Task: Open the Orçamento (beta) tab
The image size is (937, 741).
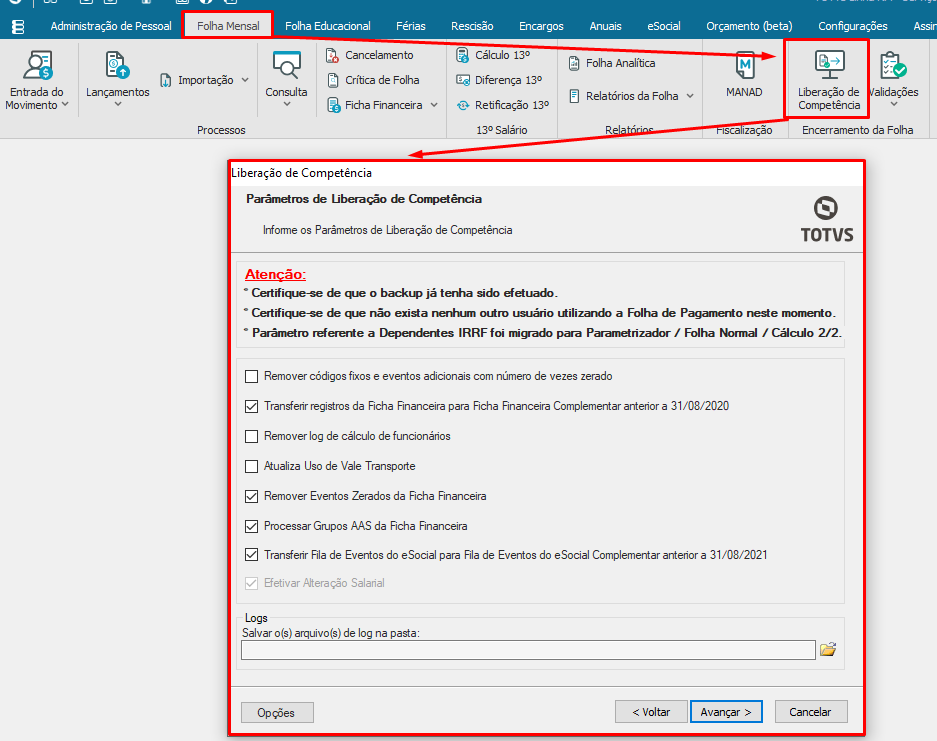Action: (x=749, y=26)
